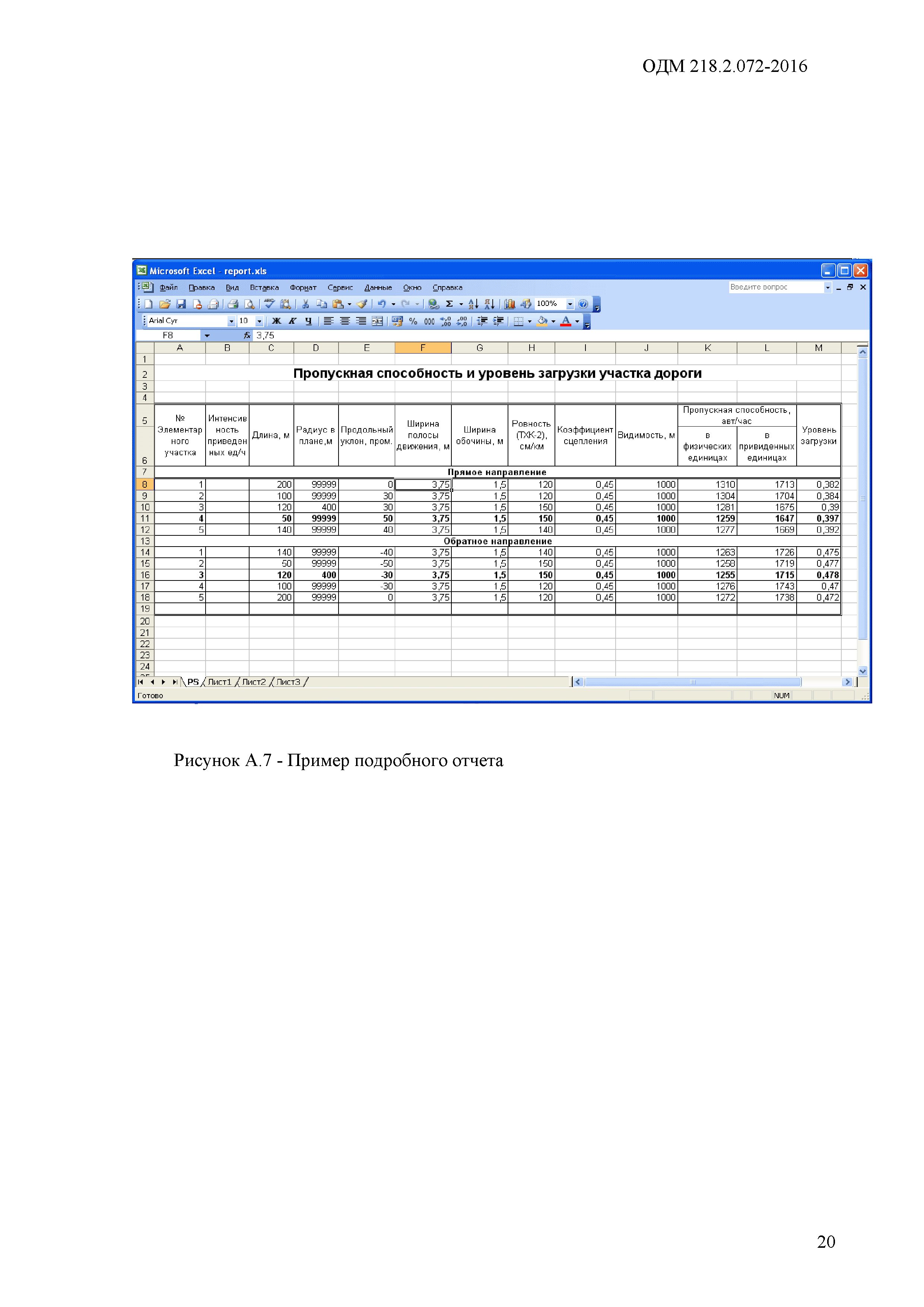Decrease decimal places
924x1307 pixels.
click(461, 321)
